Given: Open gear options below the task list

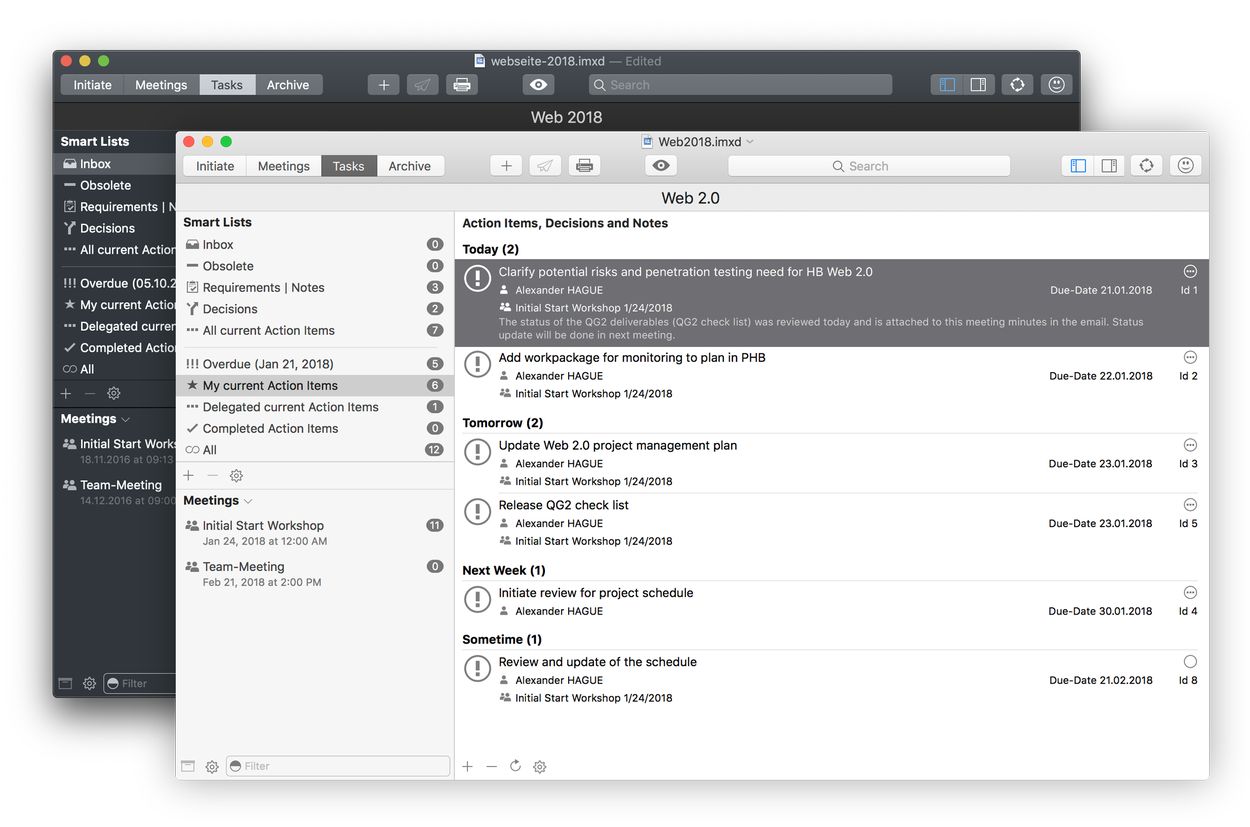Looking at the screenshot, I should 540,767.
